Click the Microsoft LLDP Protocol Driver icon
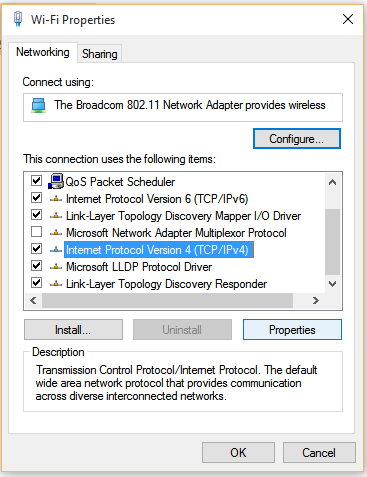 pos(56,267)
